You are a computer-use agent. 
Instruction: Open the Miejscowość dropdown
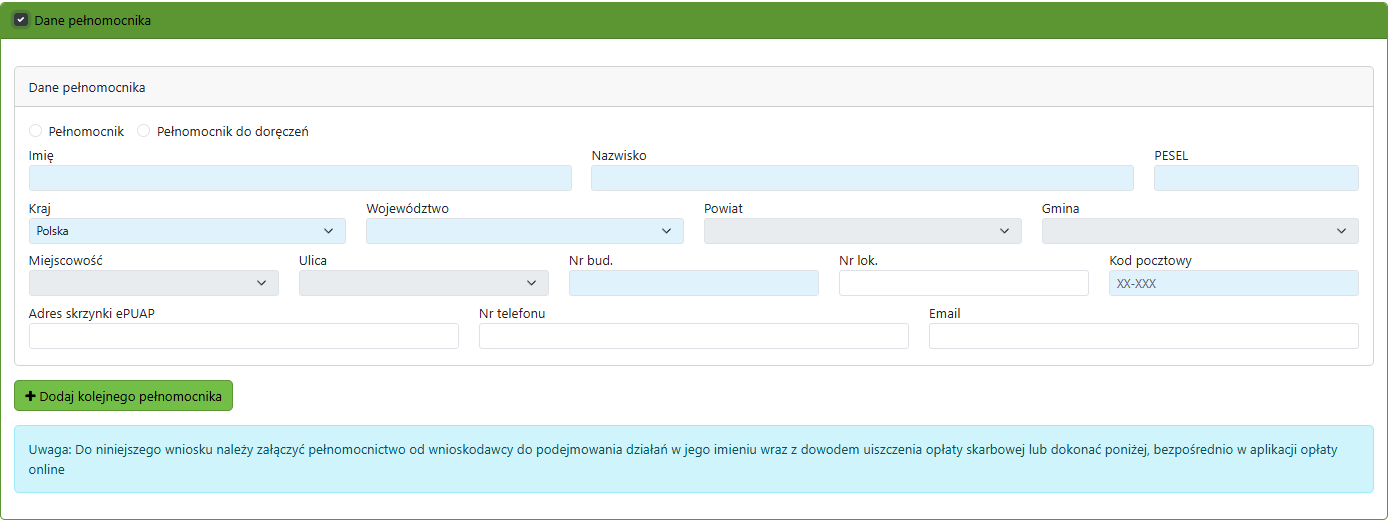click(154, 283)
